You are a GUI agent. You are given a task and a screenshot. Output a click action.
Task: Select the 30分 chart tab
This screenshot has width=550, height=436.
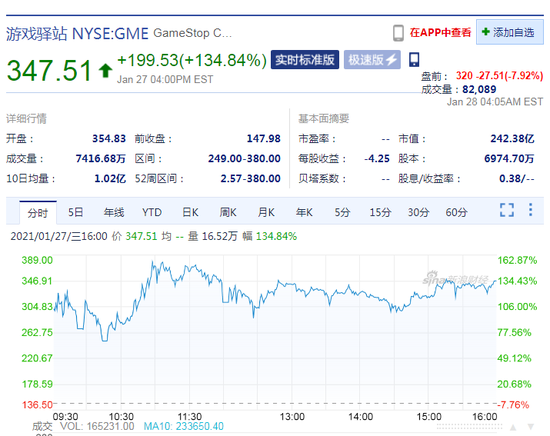point(418,212)
